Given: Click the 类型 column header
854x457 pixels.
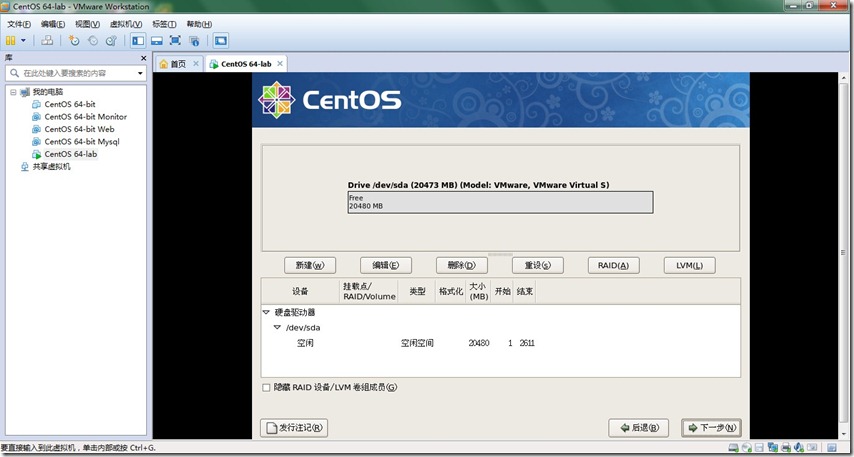Looking at the screenshot, I should [417, 291].
